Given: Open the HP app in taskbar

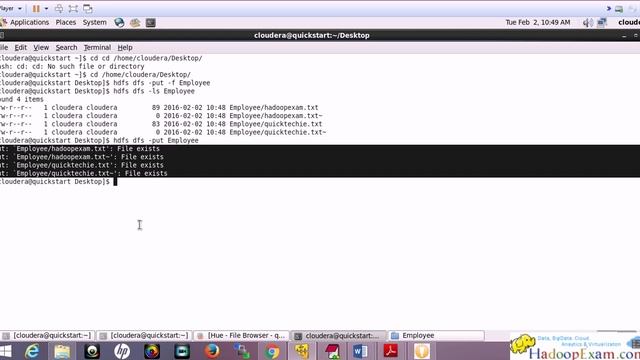Looking at the screenshot, I should pos(122,351).
